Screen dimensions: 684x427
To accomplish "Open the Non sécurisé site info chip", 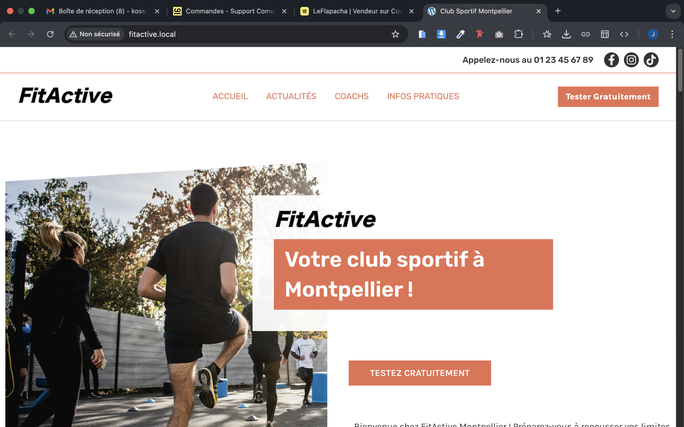I will pos(95,34).
